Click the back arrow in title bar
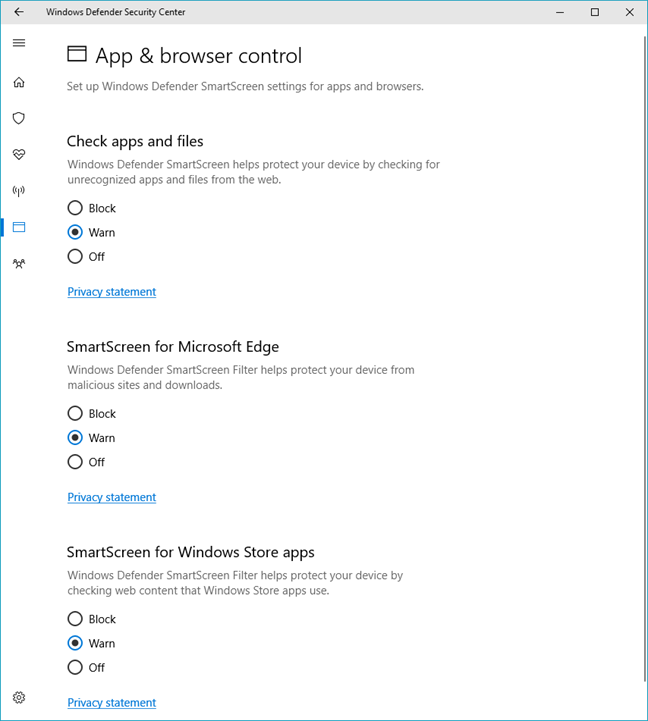648x721 pixels. (x=19, y=12)
